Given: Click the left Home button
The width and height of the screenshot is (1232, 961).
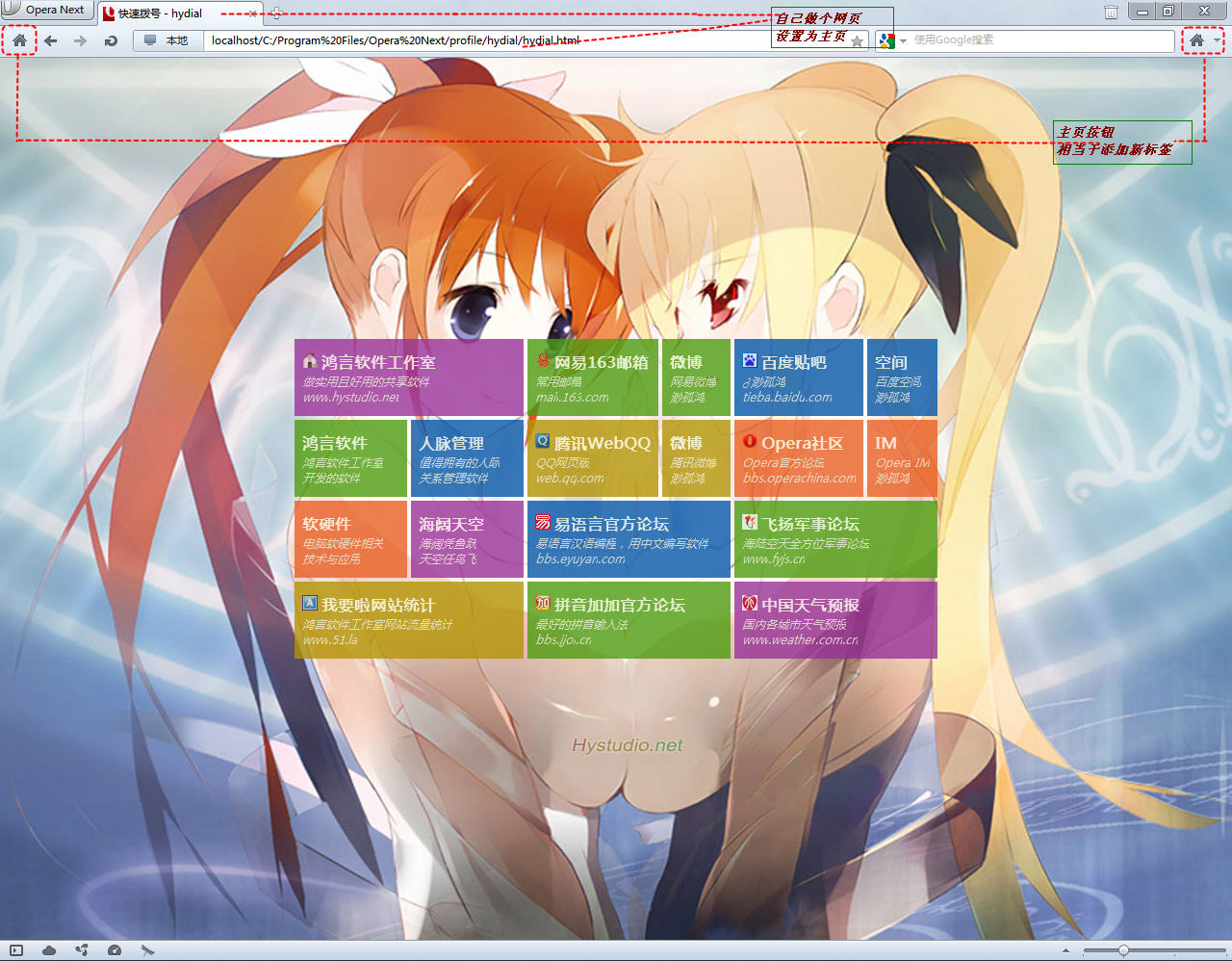Looking at the screenshot, I should [19, 40].
